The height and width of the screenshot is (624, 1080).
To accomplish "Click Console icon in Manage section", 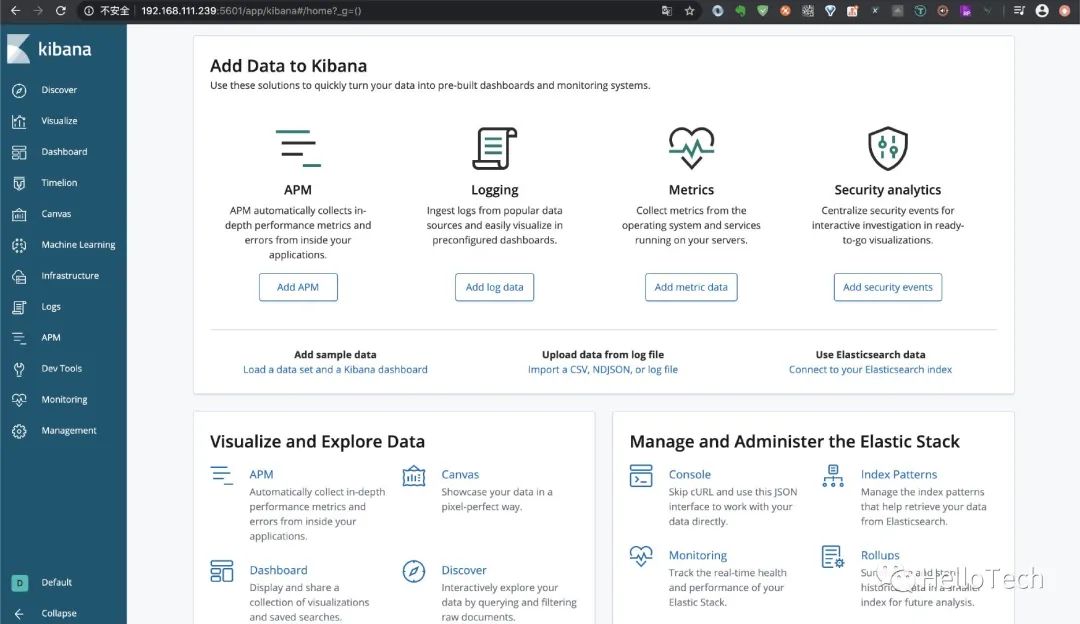I will [x=641, y=476].
